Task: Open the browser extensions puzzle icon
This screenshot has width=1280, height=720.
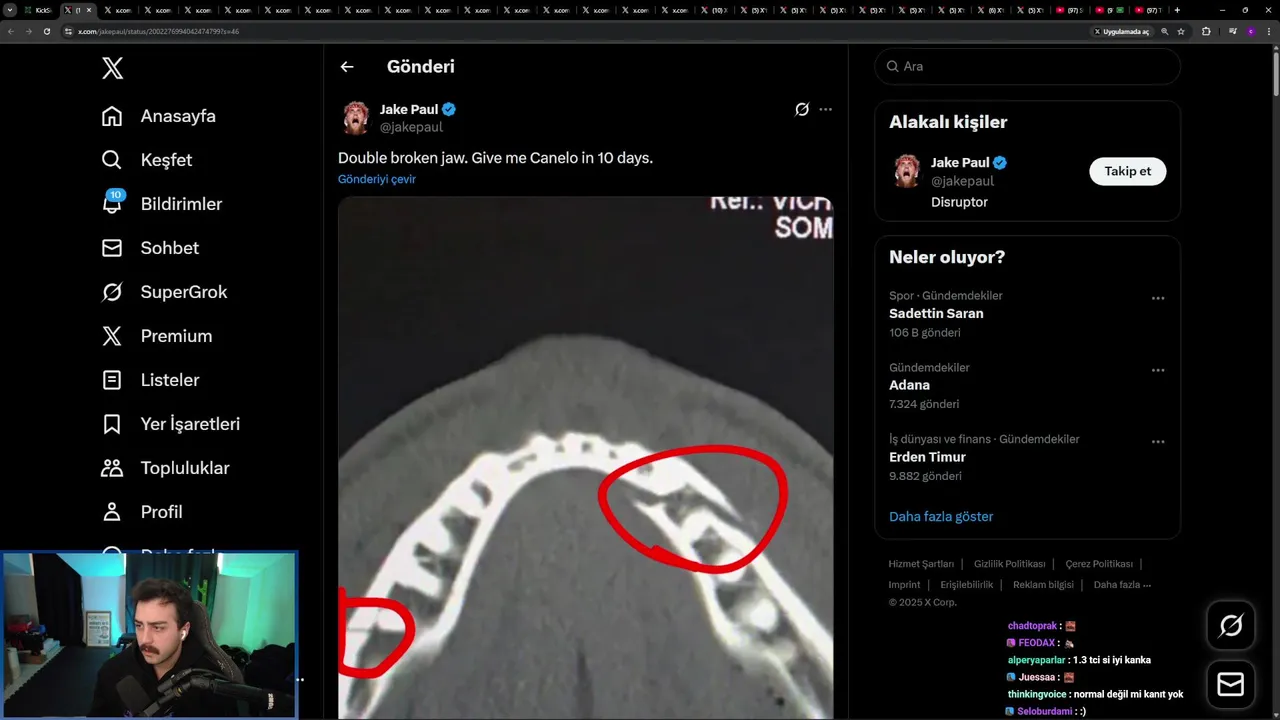Action: (x=1206, y=31)
